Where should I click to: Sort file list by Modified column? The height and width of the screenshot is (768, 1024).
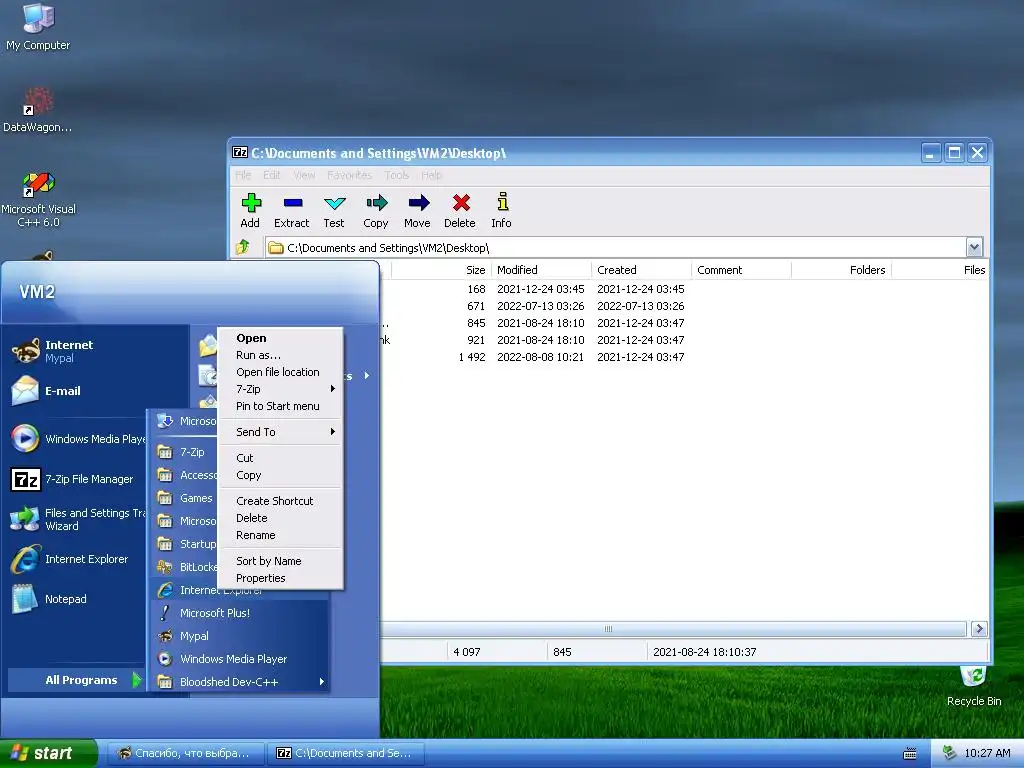tap(541, 270)
